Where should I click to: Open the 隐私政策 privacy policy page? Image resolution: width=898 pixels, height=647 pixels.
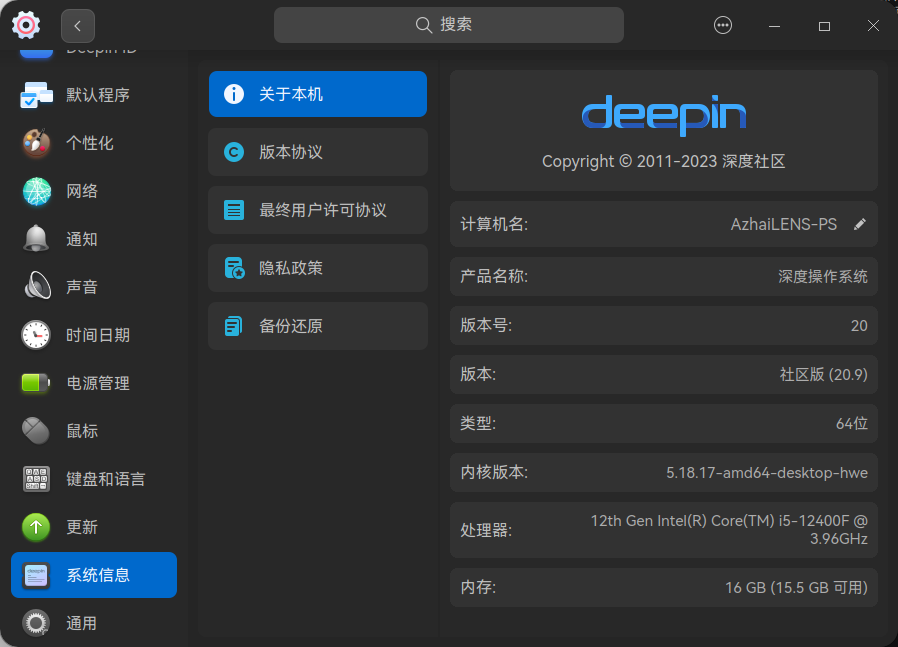(x=317, y=268)
